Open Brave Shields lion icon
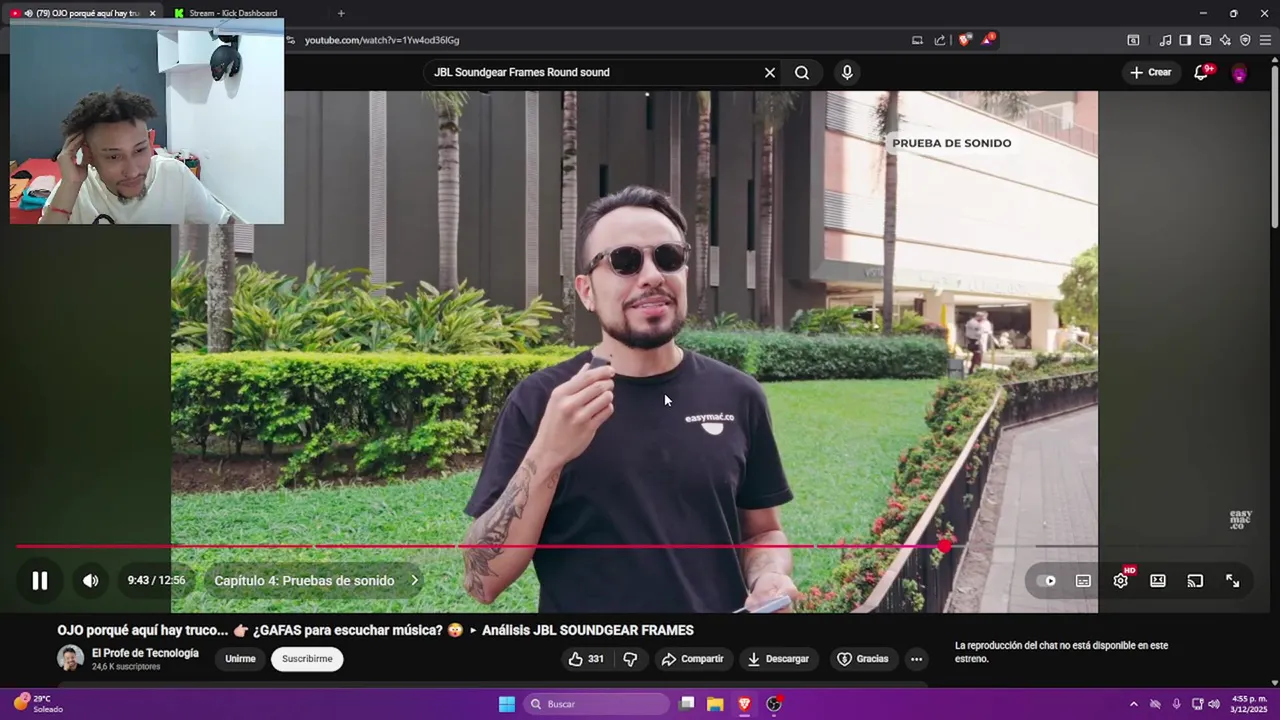 point(965,40)
